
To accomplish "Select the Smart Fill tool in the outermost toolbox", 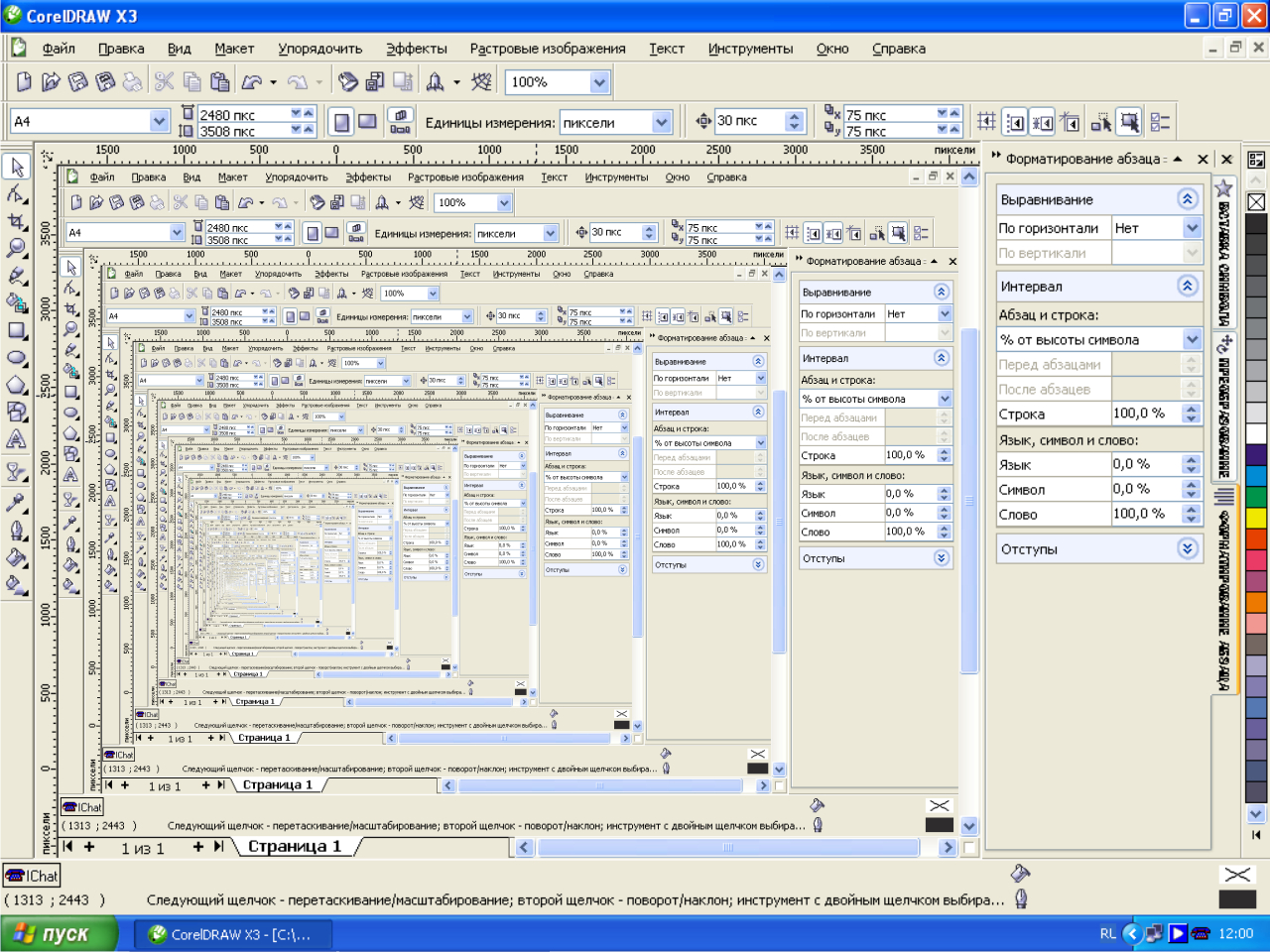I will pyautogui.click(x=17, y=302).
